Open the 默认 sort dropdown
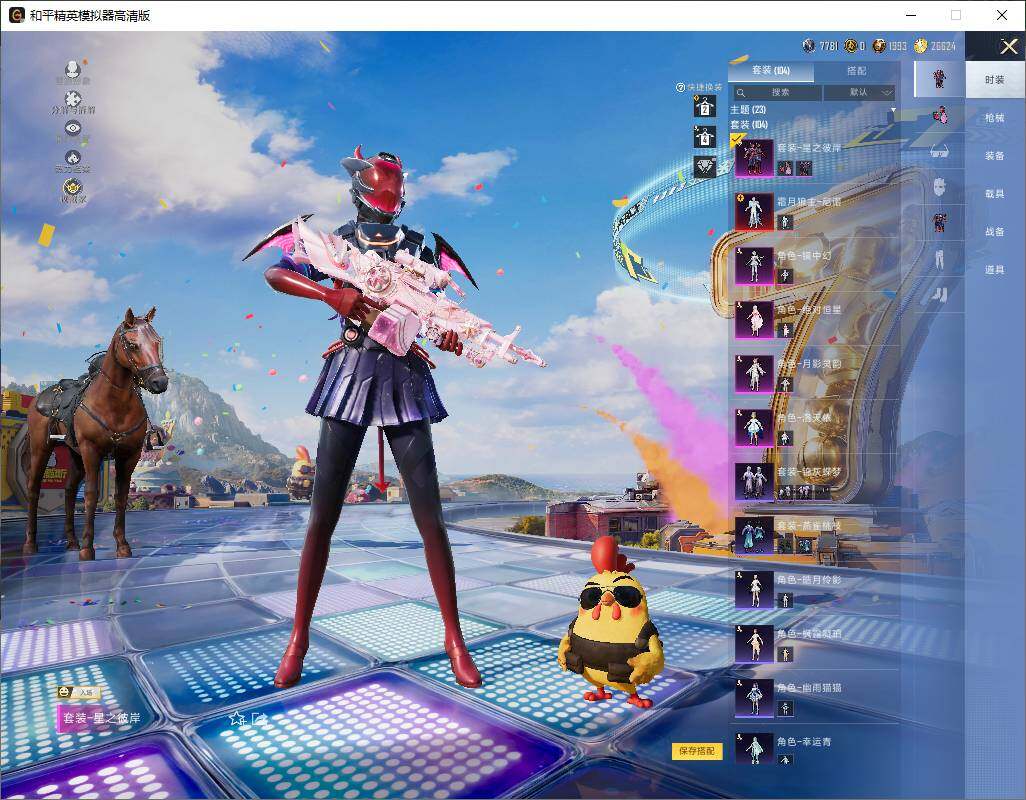The height and width of the screenshot is (800, 1026). (x=858, y=92)
